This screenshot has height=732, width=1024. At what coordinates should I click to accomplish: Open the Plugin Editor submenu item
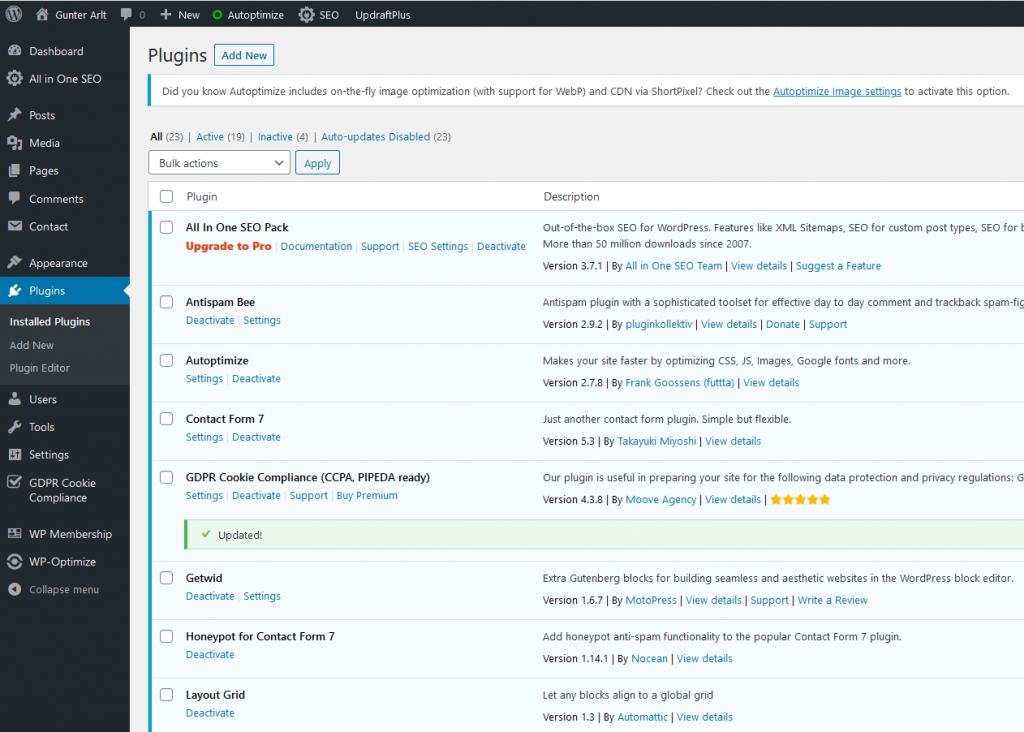(39, 368)
